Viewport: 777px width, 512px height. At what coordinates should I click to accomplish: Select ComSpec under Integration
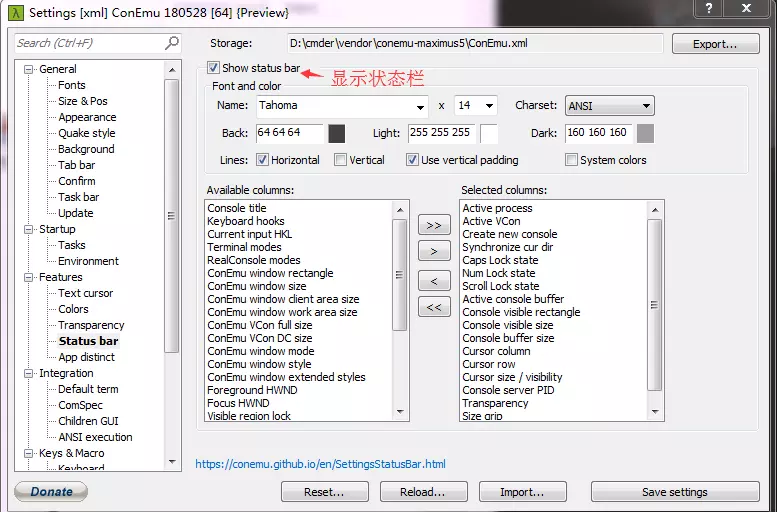pyautogui.click(x=80, y=405)
